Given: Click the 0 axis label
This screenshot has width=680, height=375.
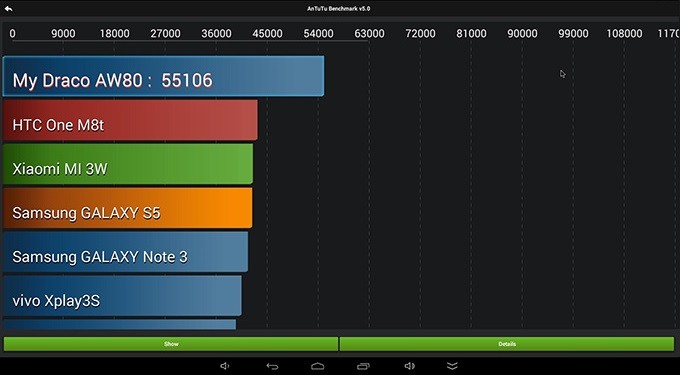Looking at the screenshot, I should pos(13,34).
